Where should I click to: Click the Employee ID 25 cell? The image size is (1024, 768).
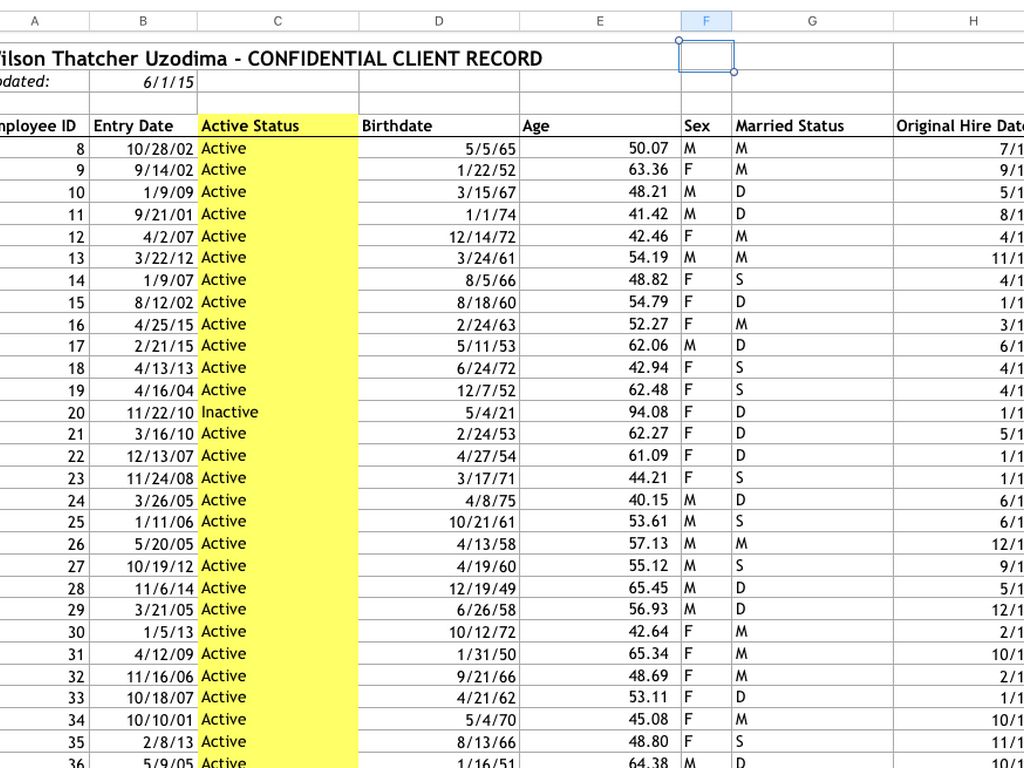coord(45,522)
